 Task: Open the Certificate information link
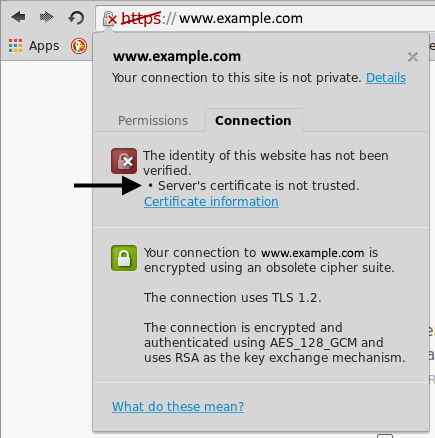(x=211, y=202)
